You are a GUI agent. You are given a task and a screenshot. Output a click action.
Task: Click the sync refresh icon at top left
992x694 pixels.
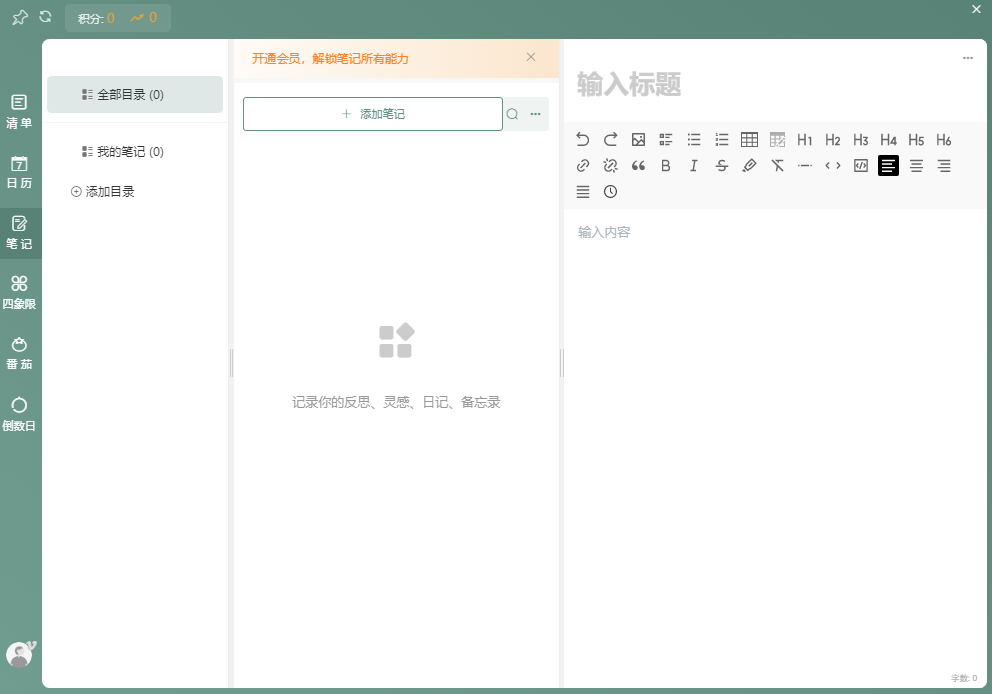click(43, 17)
